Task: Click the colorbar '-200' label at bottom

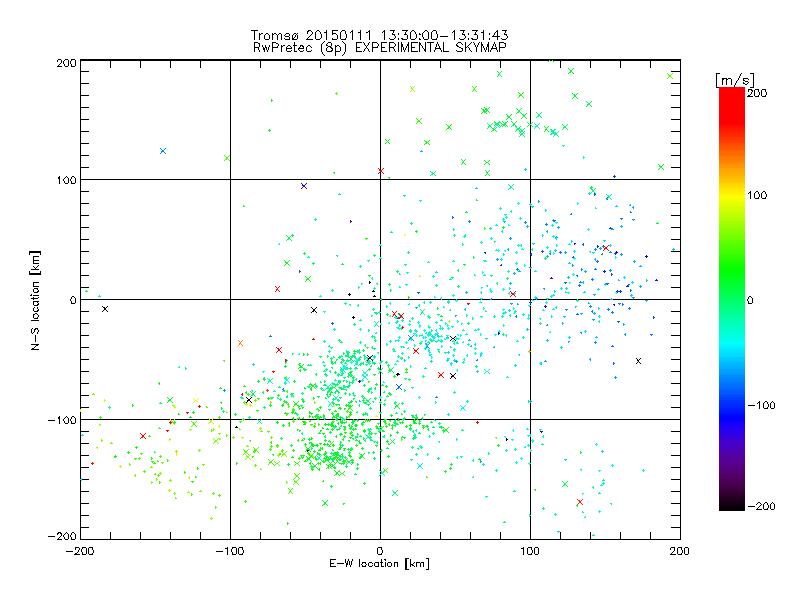Action: [761, 506]
